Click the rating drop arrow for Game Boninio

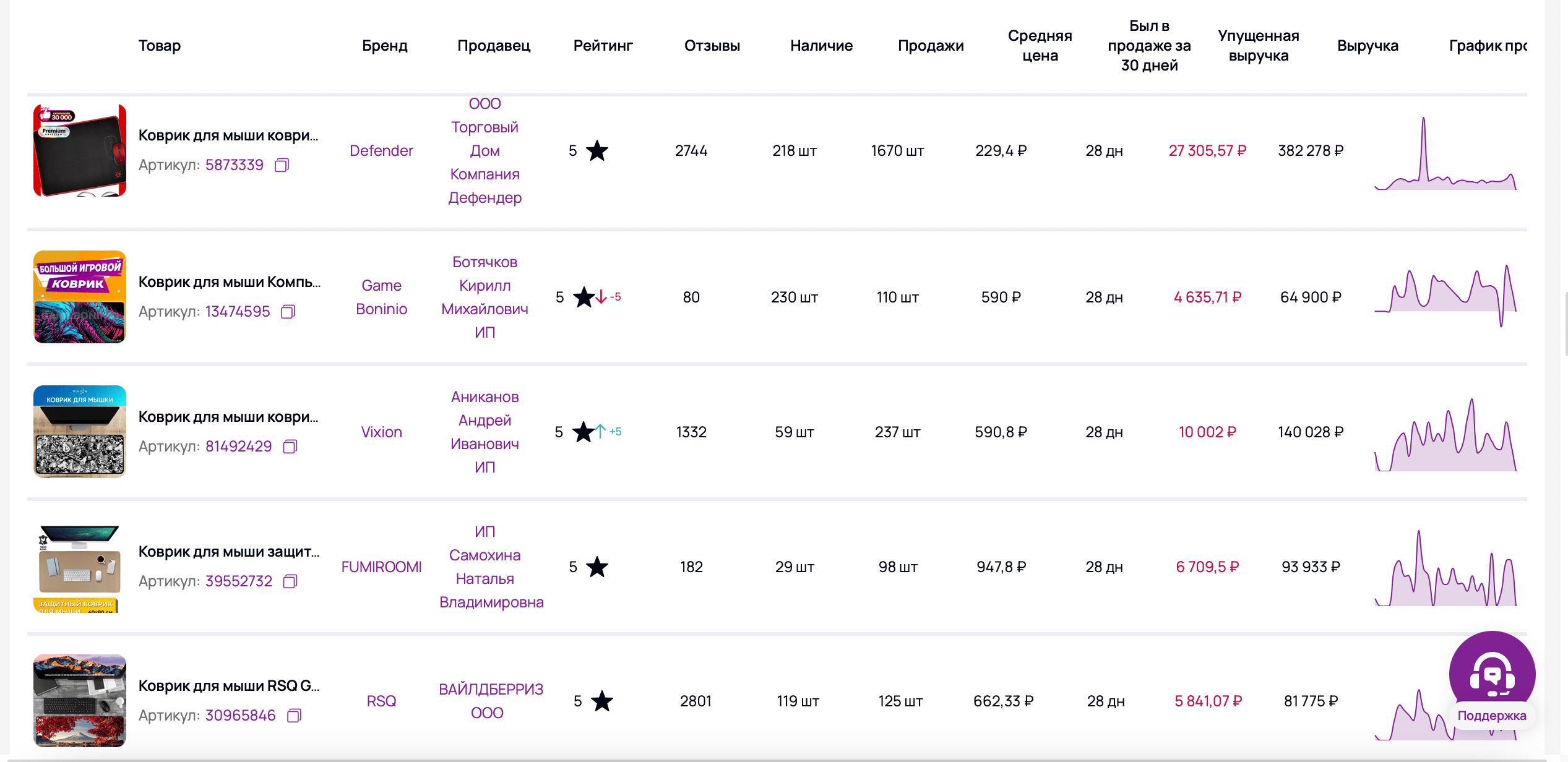[x=601, y=298]
